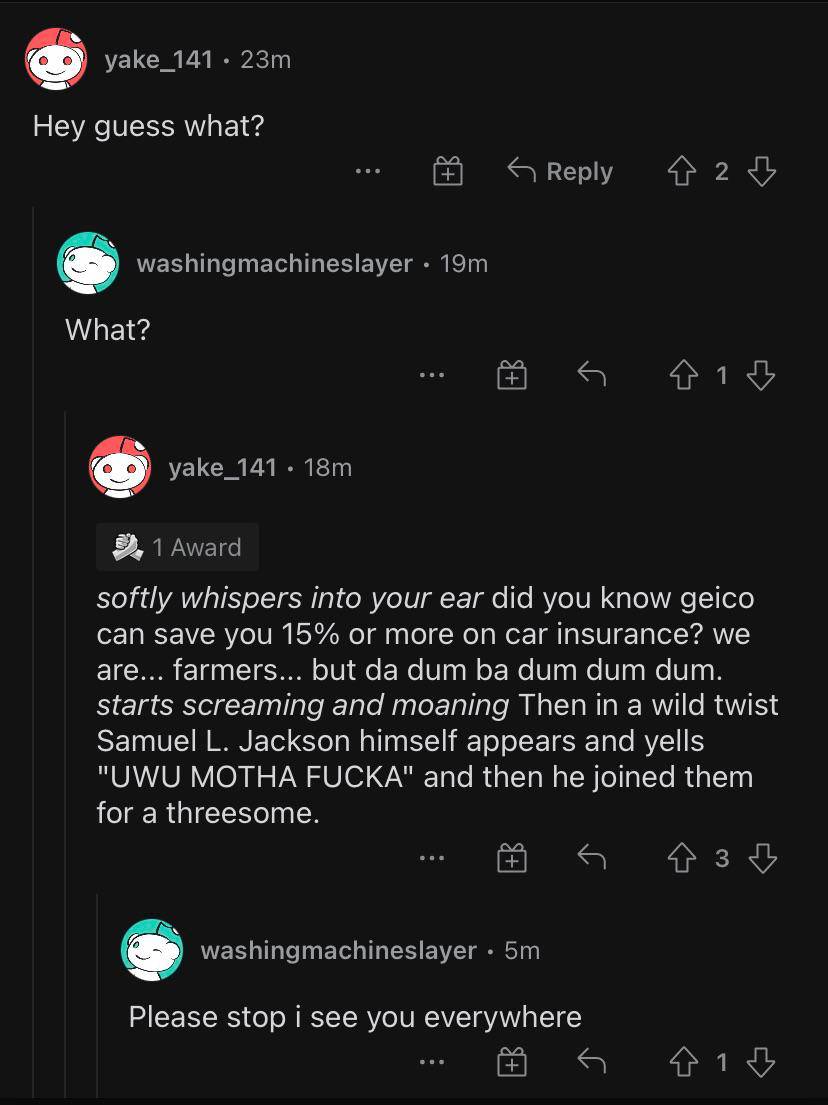
Task: Reply arrow under the geico comment
Action: tap(591, 858)
